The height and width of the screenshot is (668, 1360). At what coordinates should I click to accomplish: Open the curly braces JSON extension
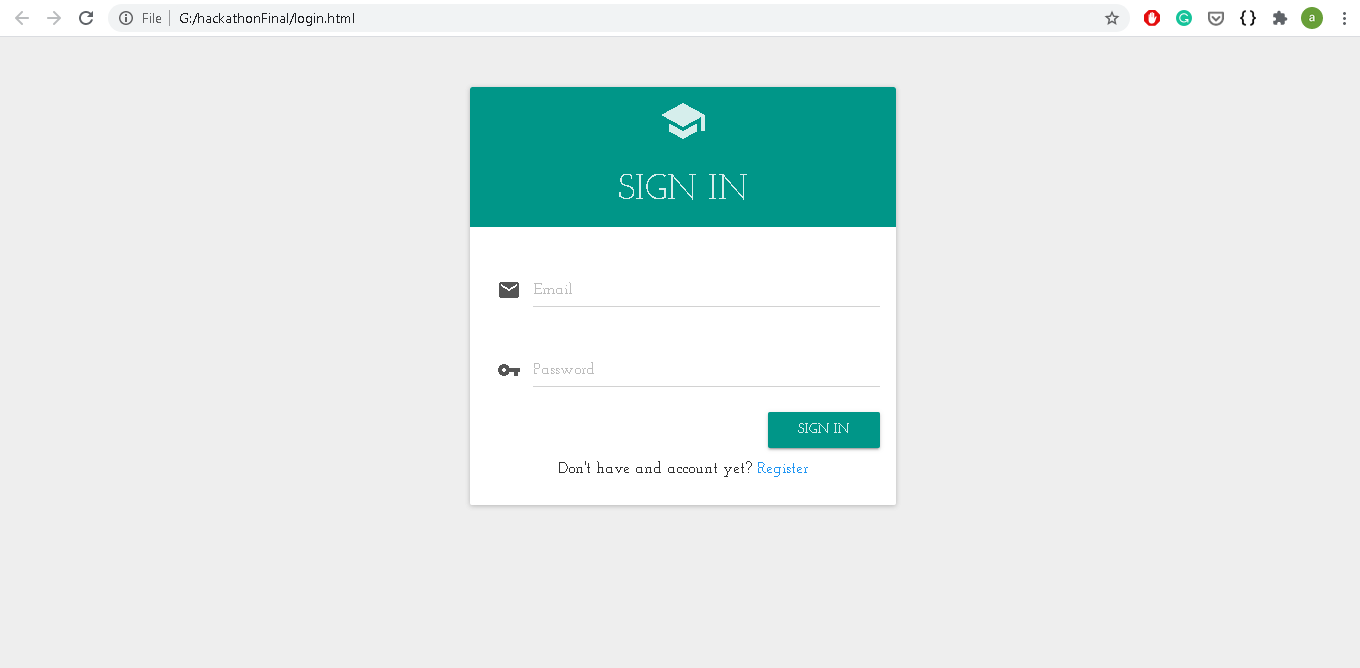tap(1248, 18)
